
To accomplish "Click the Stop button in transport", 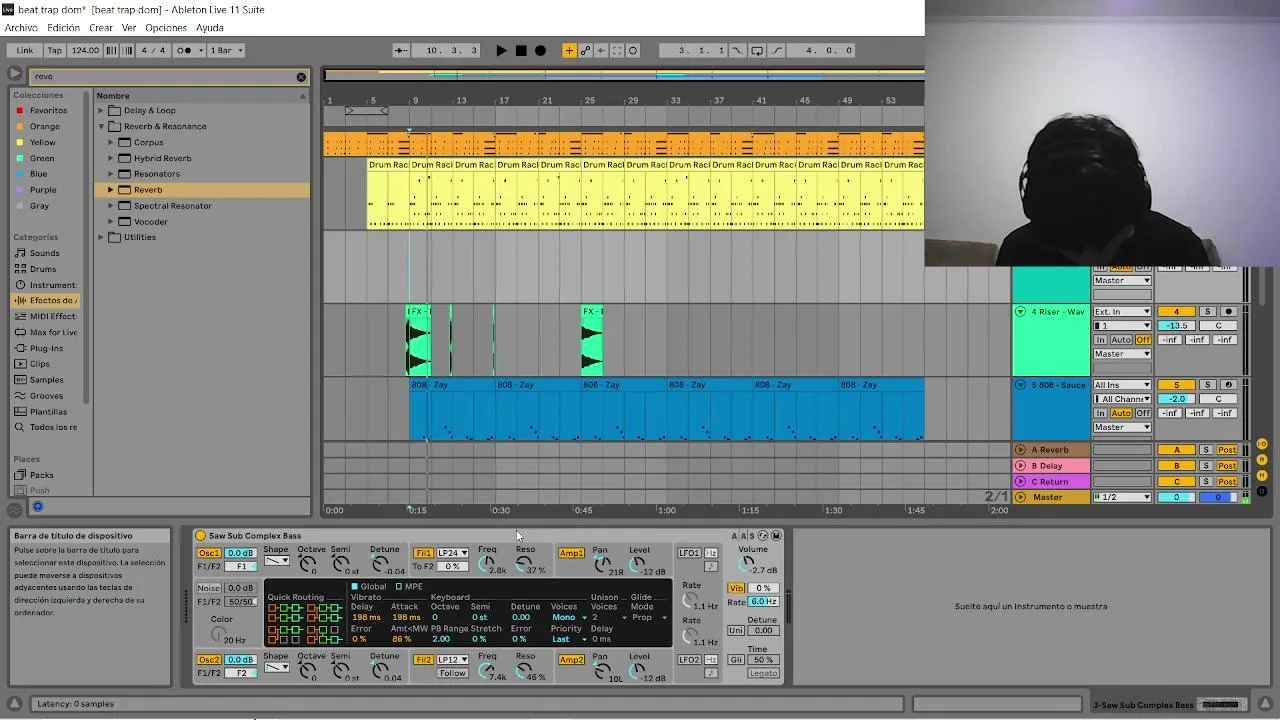I will pyautogui.click(x=521, y=50).
